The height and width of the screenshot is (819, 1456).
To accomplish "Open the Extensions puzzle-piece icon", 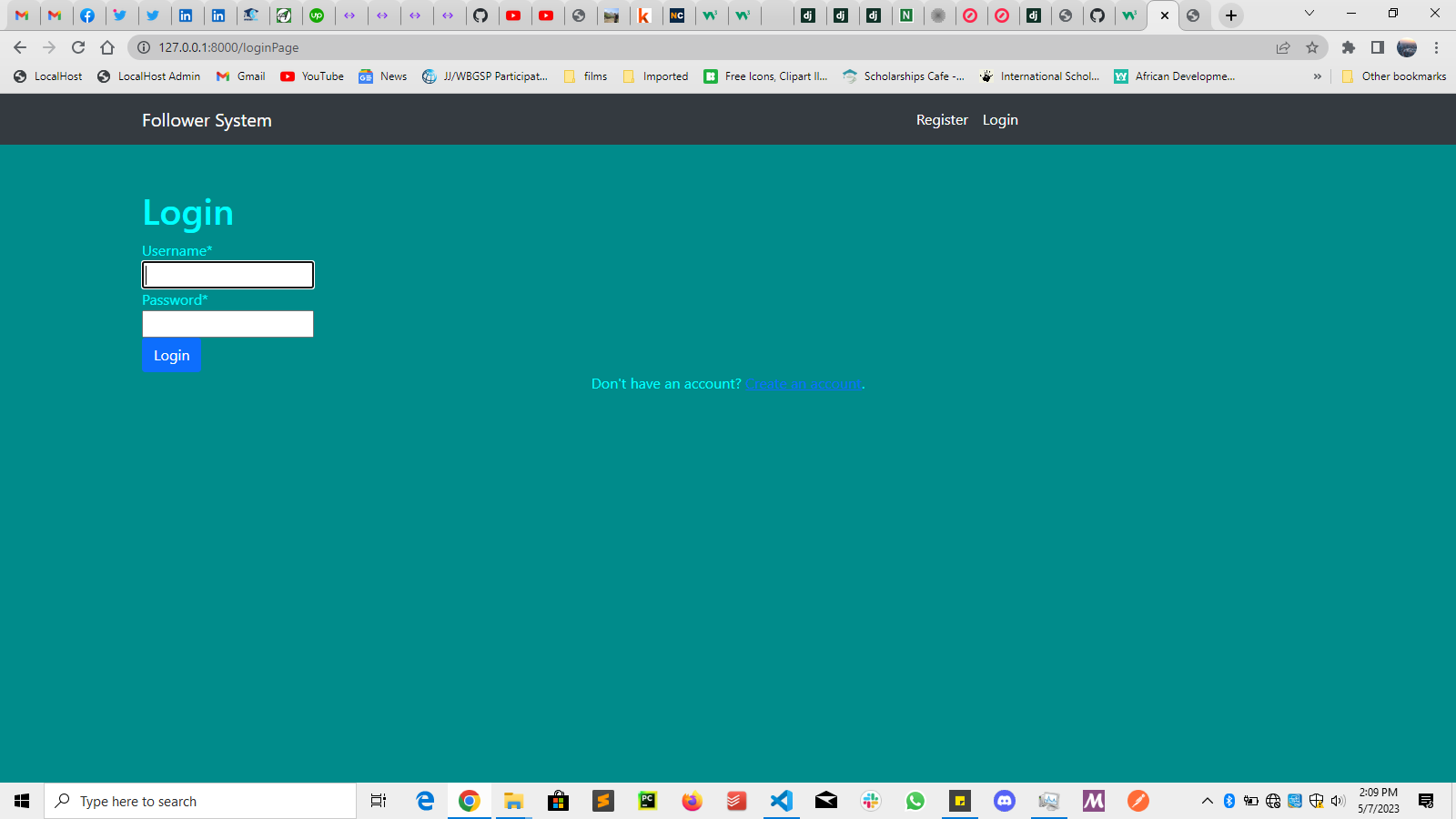I will [x=1349, y=47].
